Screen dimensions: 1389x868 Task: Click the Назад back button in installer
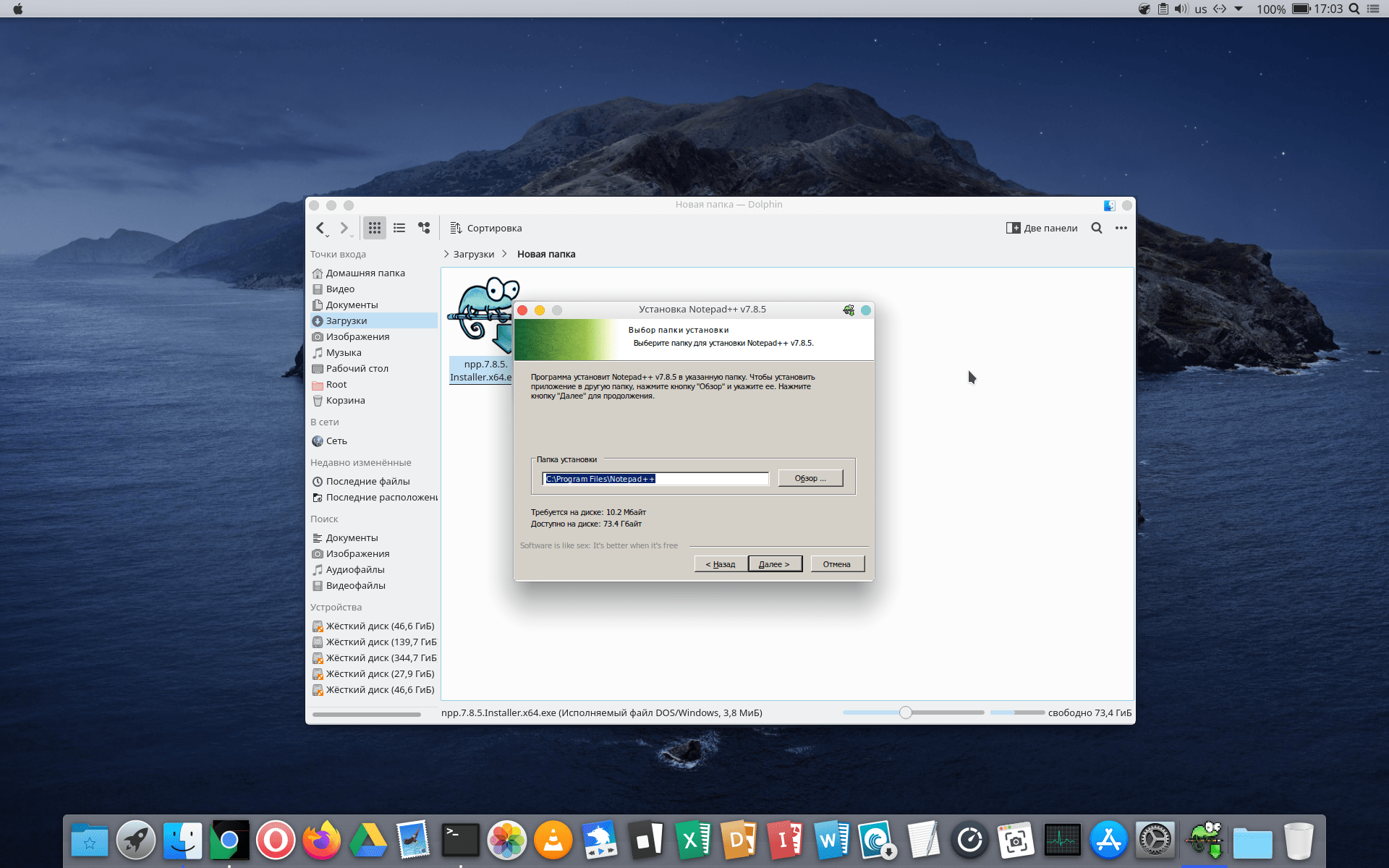(721, 563)
